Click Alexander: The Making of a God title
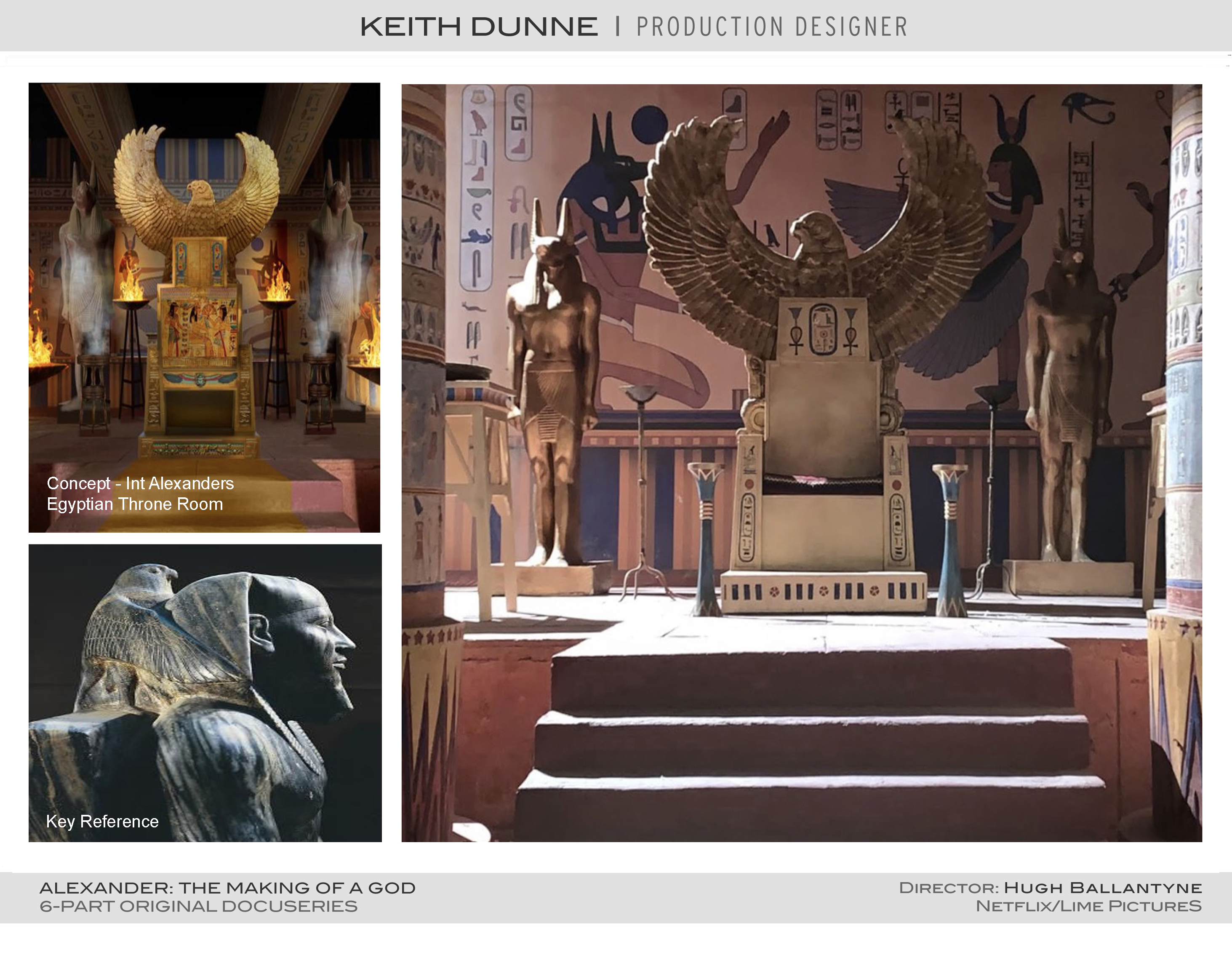The height and width of the screenshot is (963, 1232). [x=227, y=888]
